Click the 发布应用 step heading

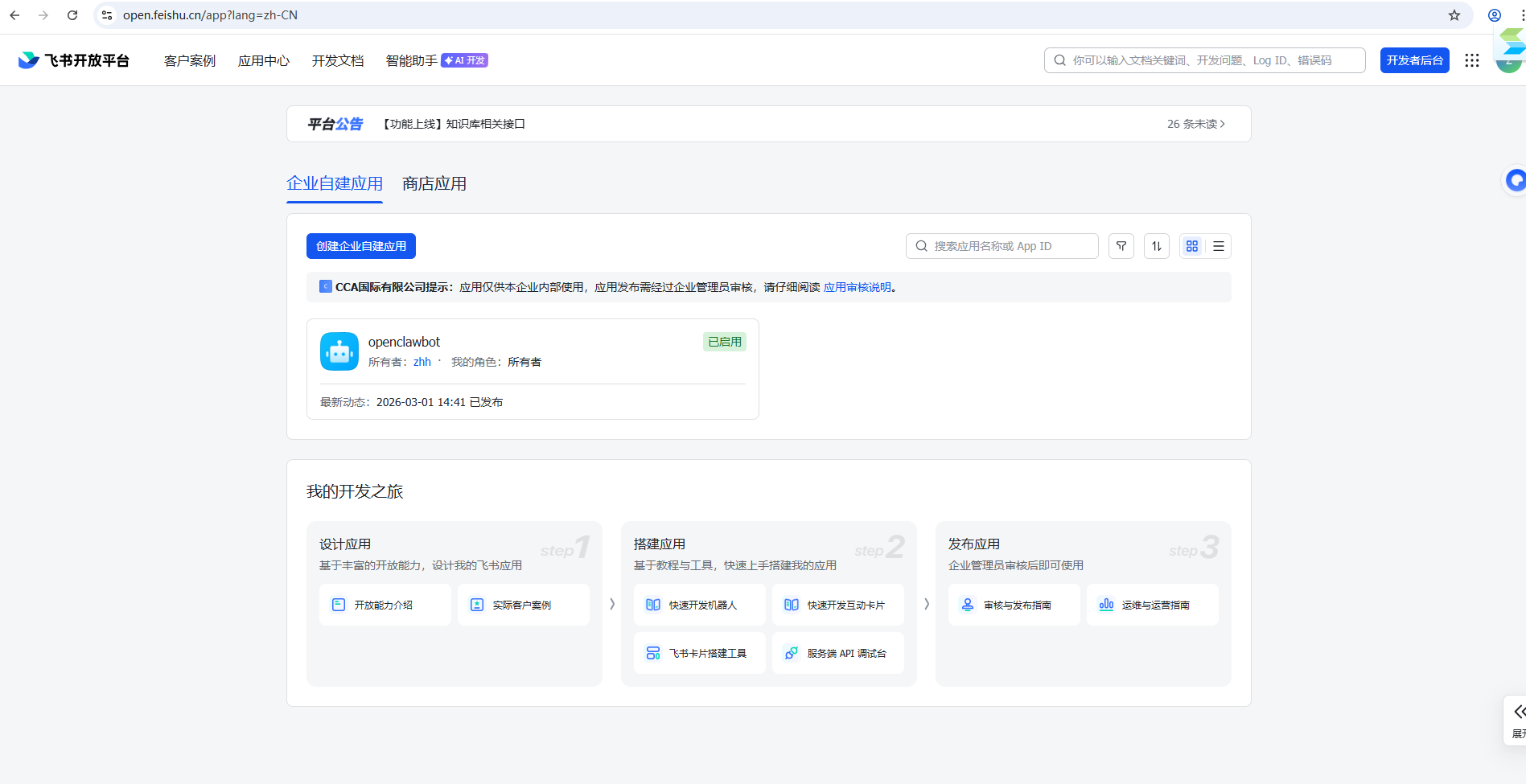[x=974, y=544]
